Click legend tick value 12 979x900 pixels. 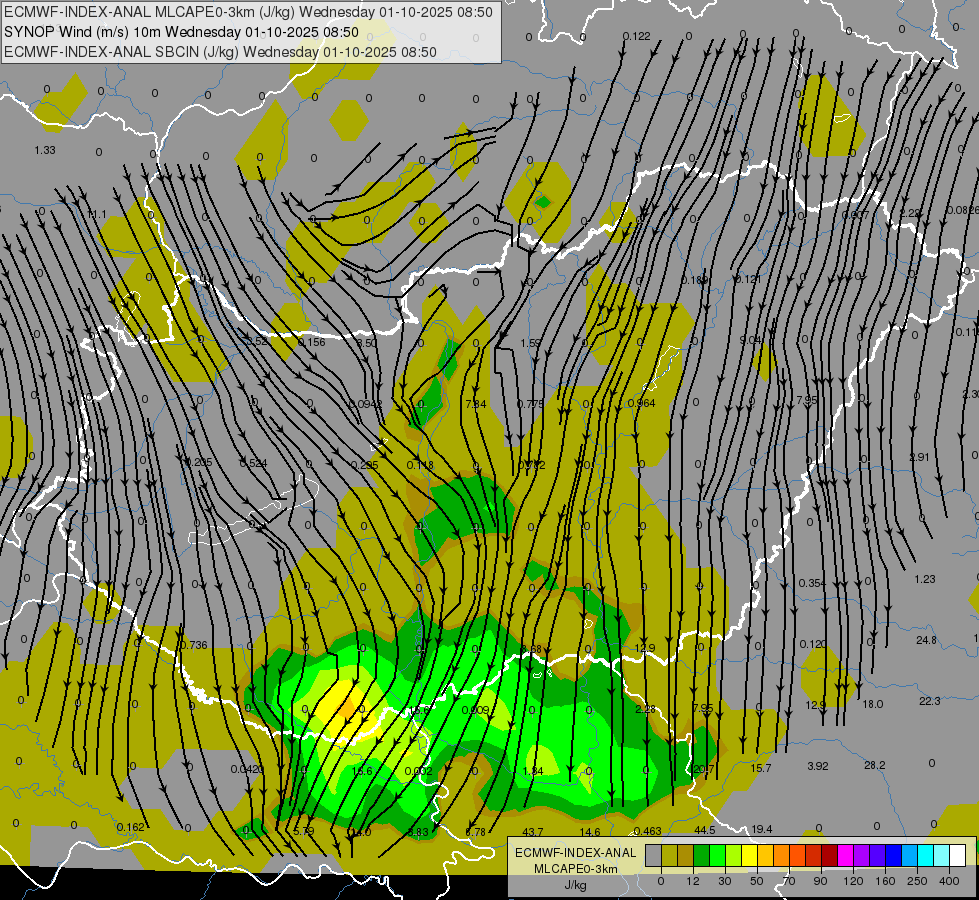pyautogui.click(x=693, y=881)
